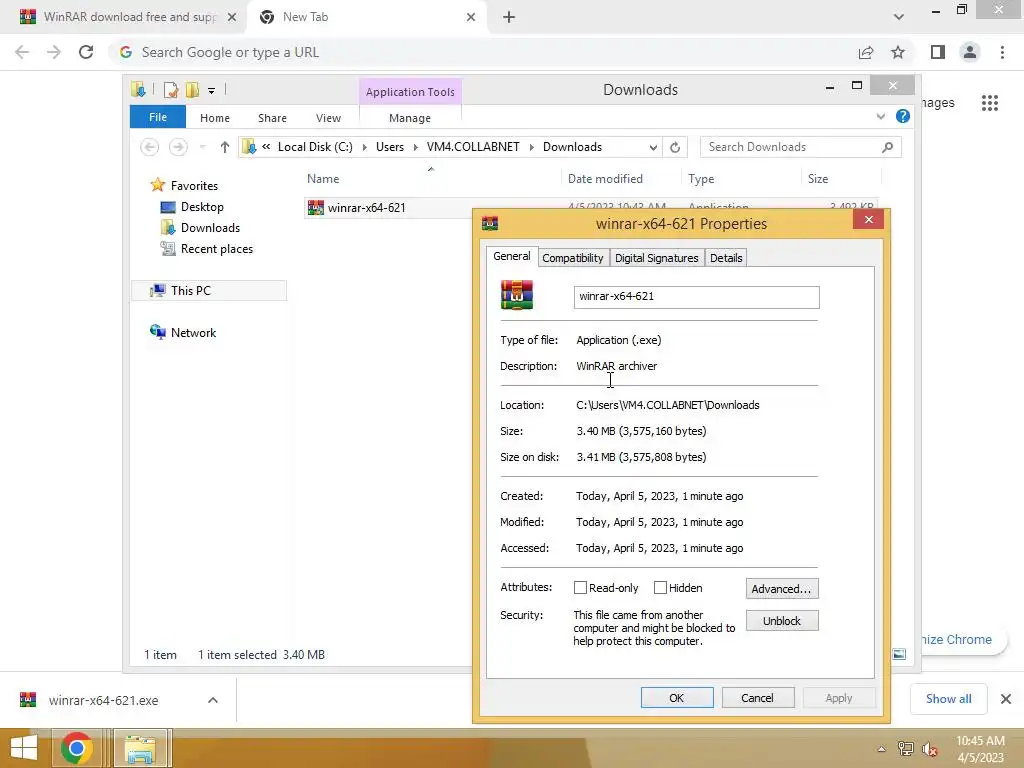The width and height of the screenshot is (1024, 768).
Task: Open Google apps grid icon
Action: [x=989, y=103]
